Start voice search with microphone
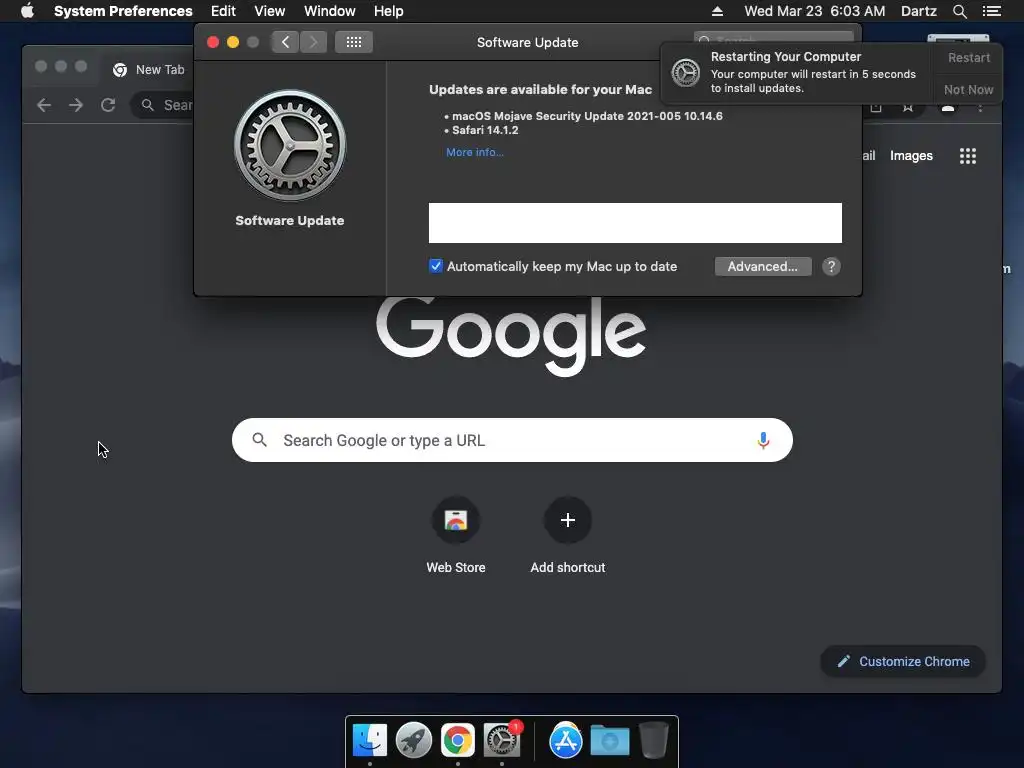The width and height of the screenshot is (1024, 768). point(763,440)
